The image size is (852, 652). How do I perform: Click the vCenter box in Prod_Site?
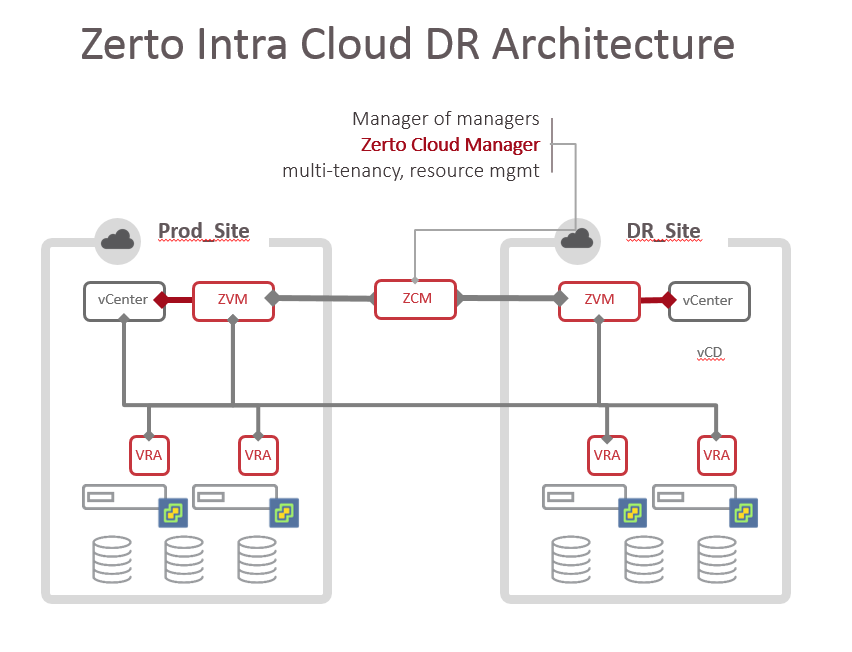(x=124, y=301)
